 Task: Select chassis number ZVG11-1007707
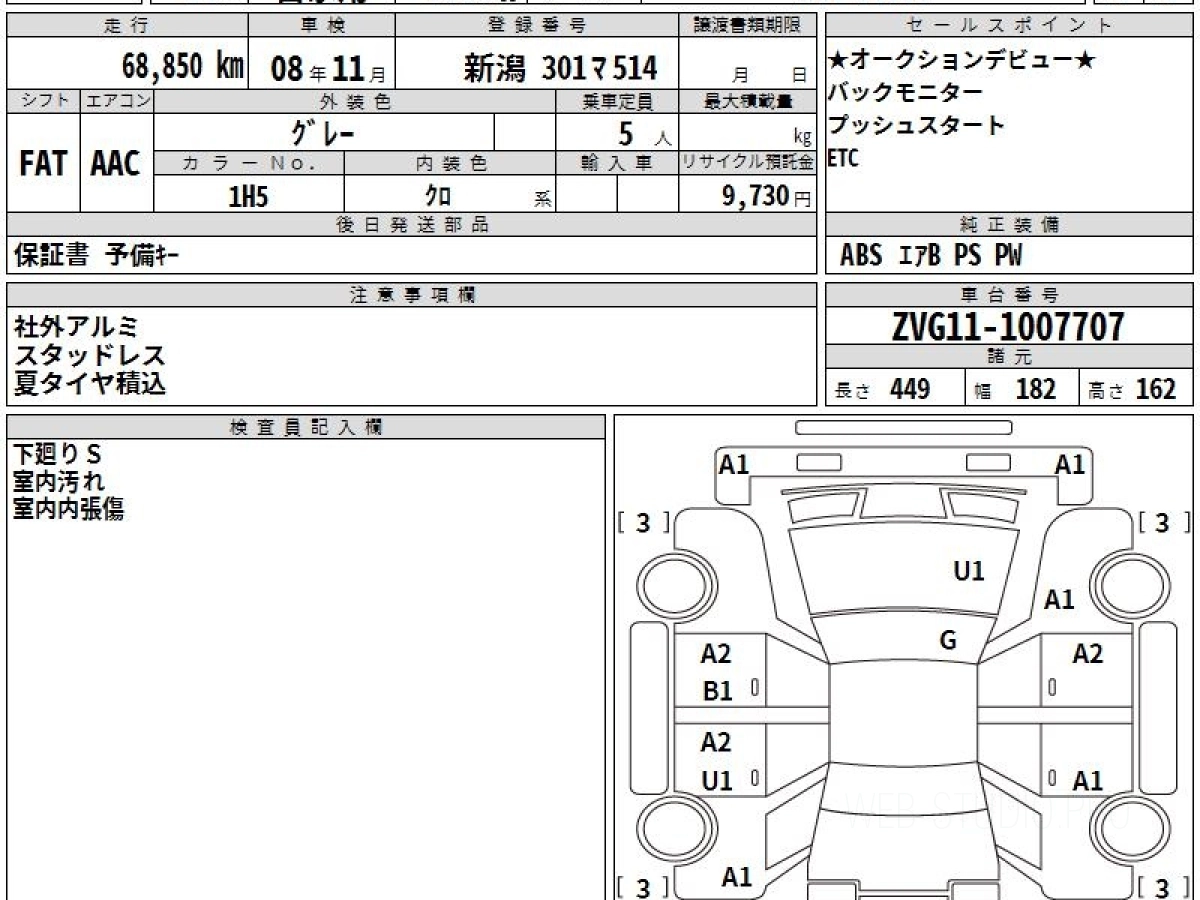click(1008, 327)
